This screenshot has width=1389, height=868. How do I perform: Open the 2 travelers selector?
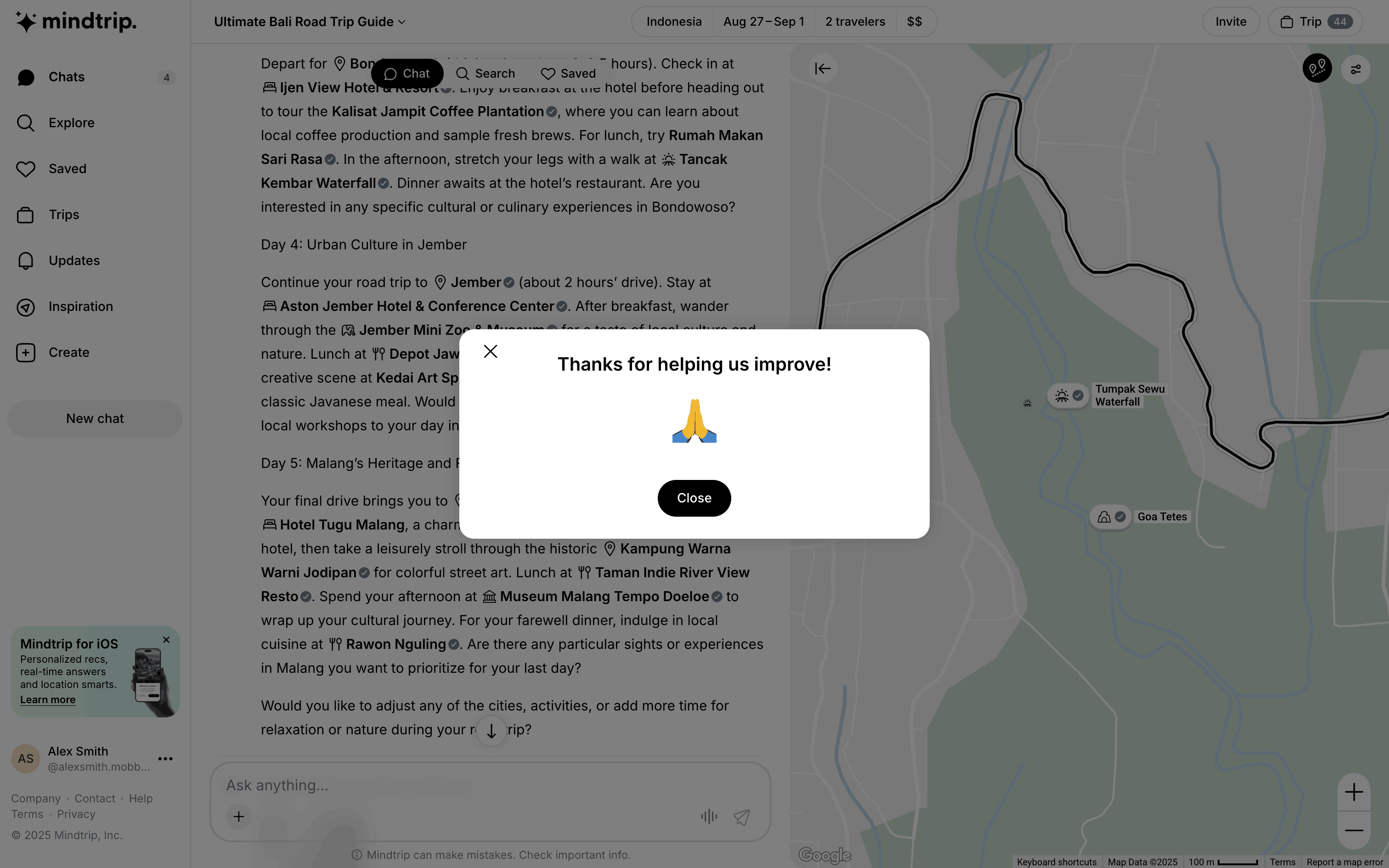tap(855, 22)
